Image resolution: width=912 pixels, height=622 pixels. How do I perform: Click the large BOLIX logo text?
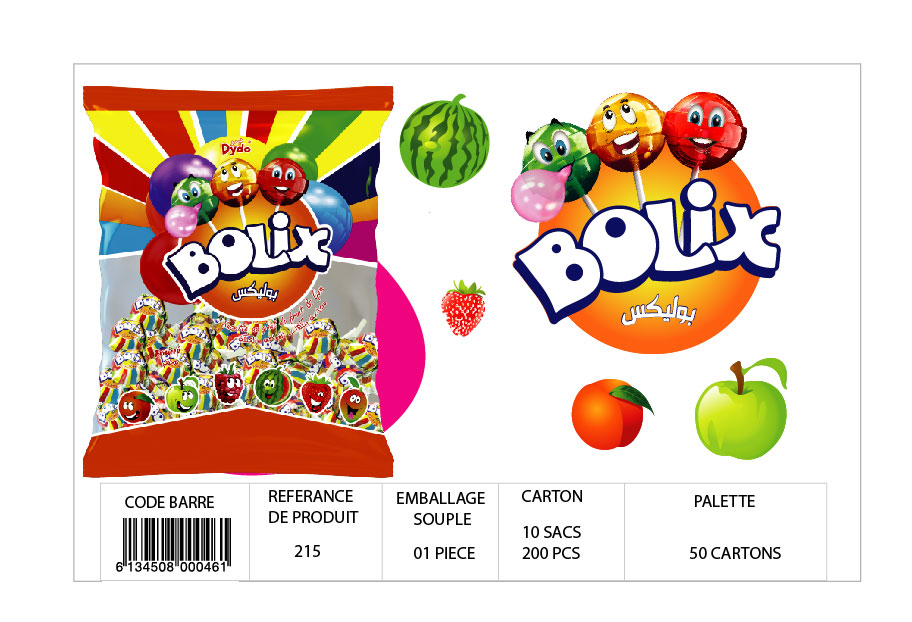click(x=647, y=250)
